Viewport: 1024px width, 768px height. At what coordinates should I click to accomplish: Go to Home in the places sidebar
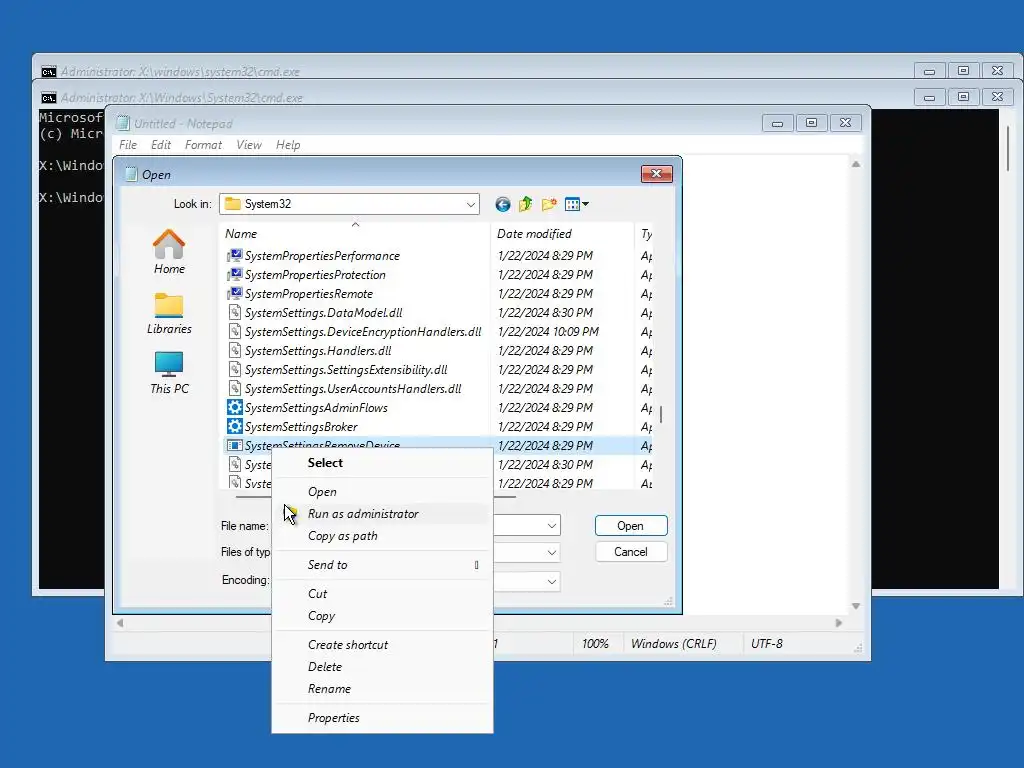169,251
